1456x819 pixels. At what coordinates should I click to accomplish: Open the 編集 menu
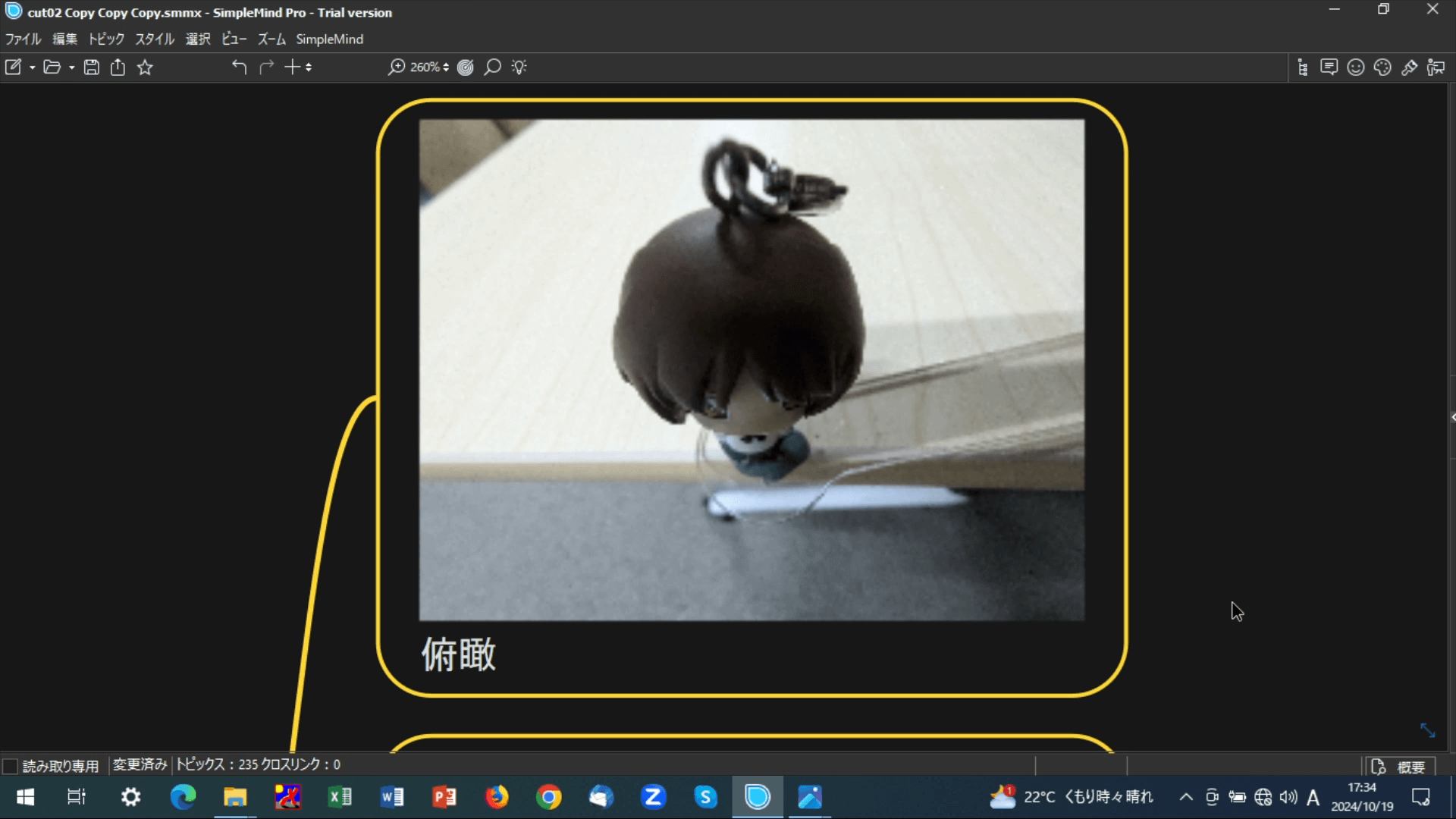coord(64,39)
